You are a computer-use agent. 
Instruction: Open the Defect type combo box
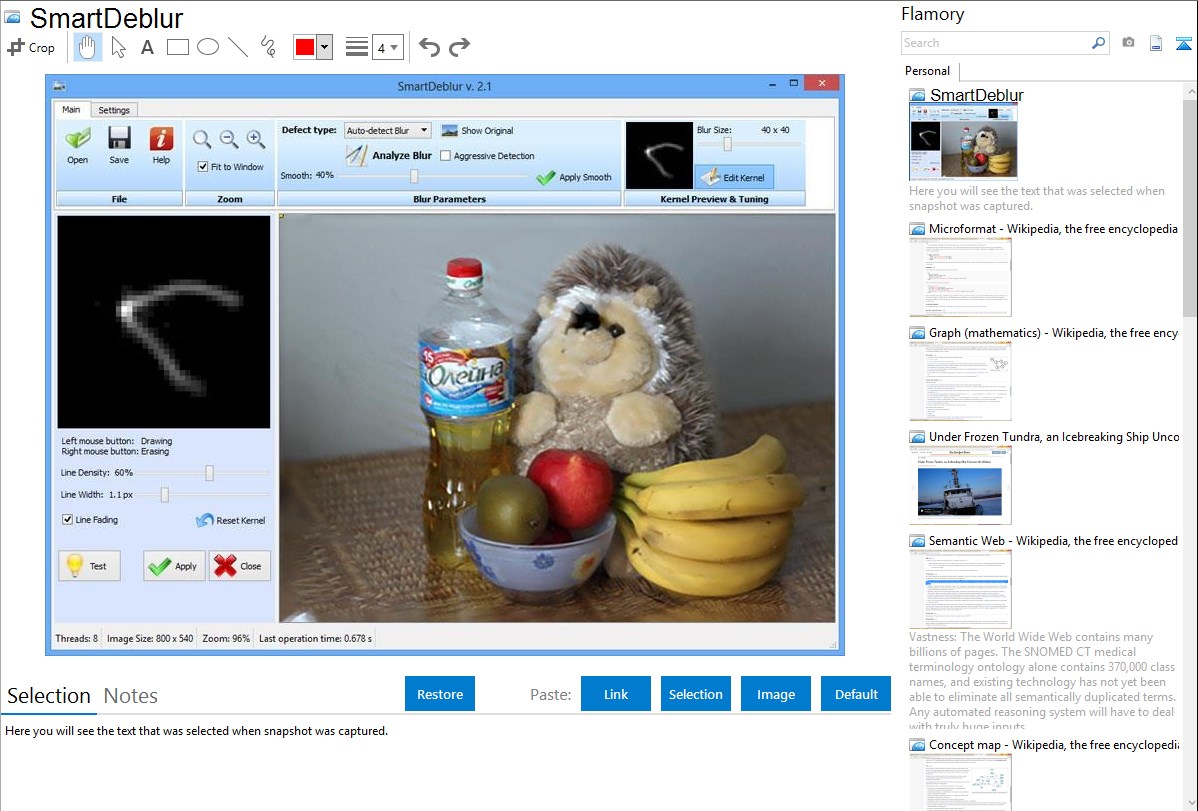[x=387, y=130]
